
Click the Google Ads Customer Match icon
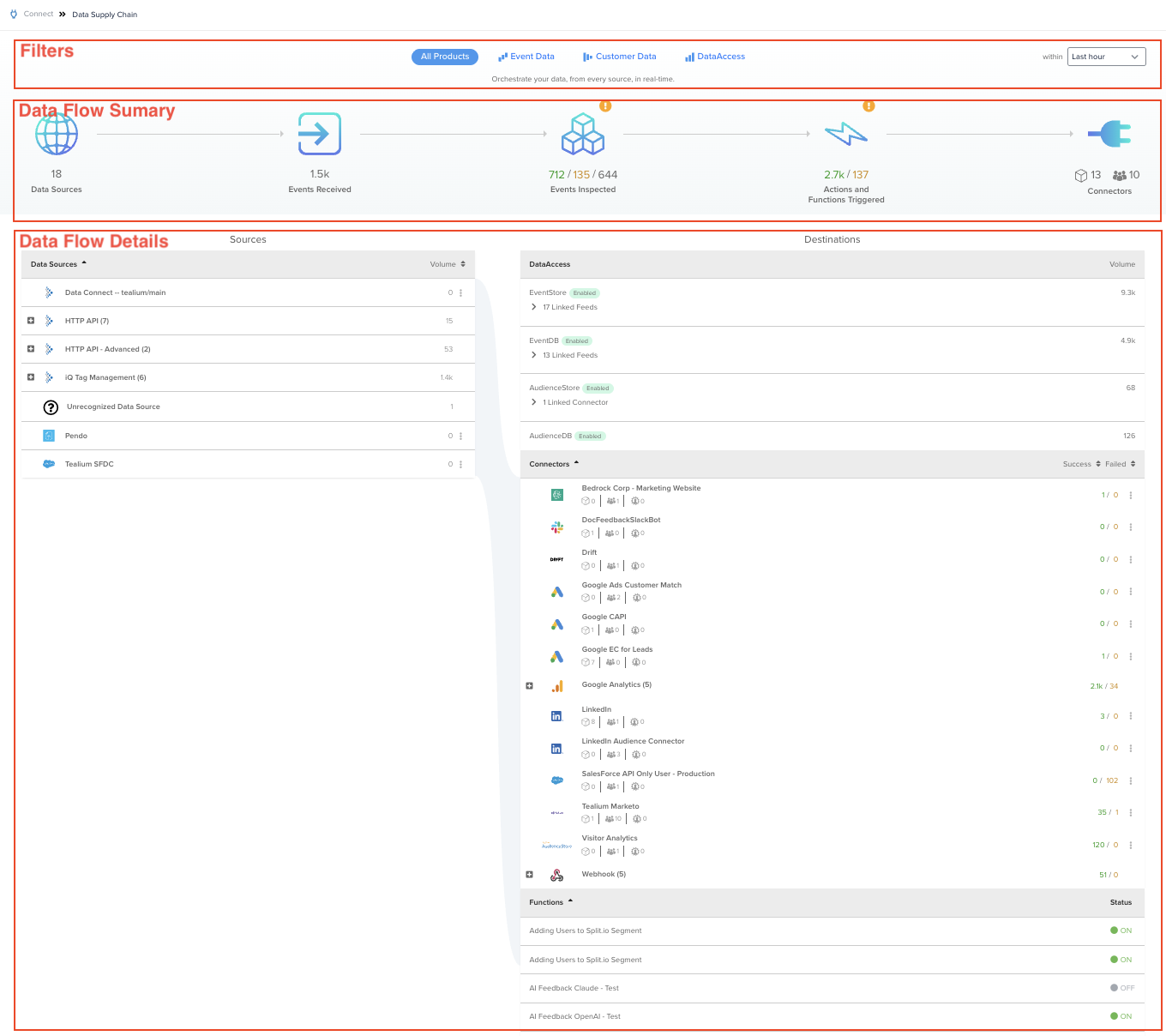(557, 592)
